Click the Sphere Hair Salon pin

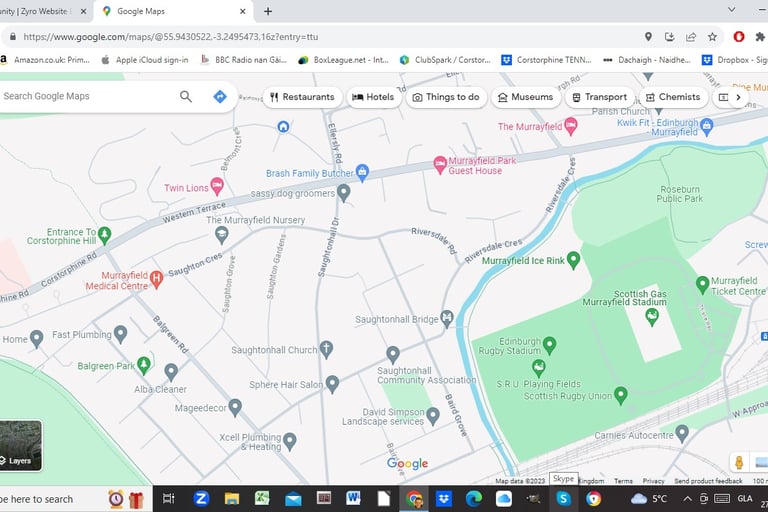click(x=333, y=384)
